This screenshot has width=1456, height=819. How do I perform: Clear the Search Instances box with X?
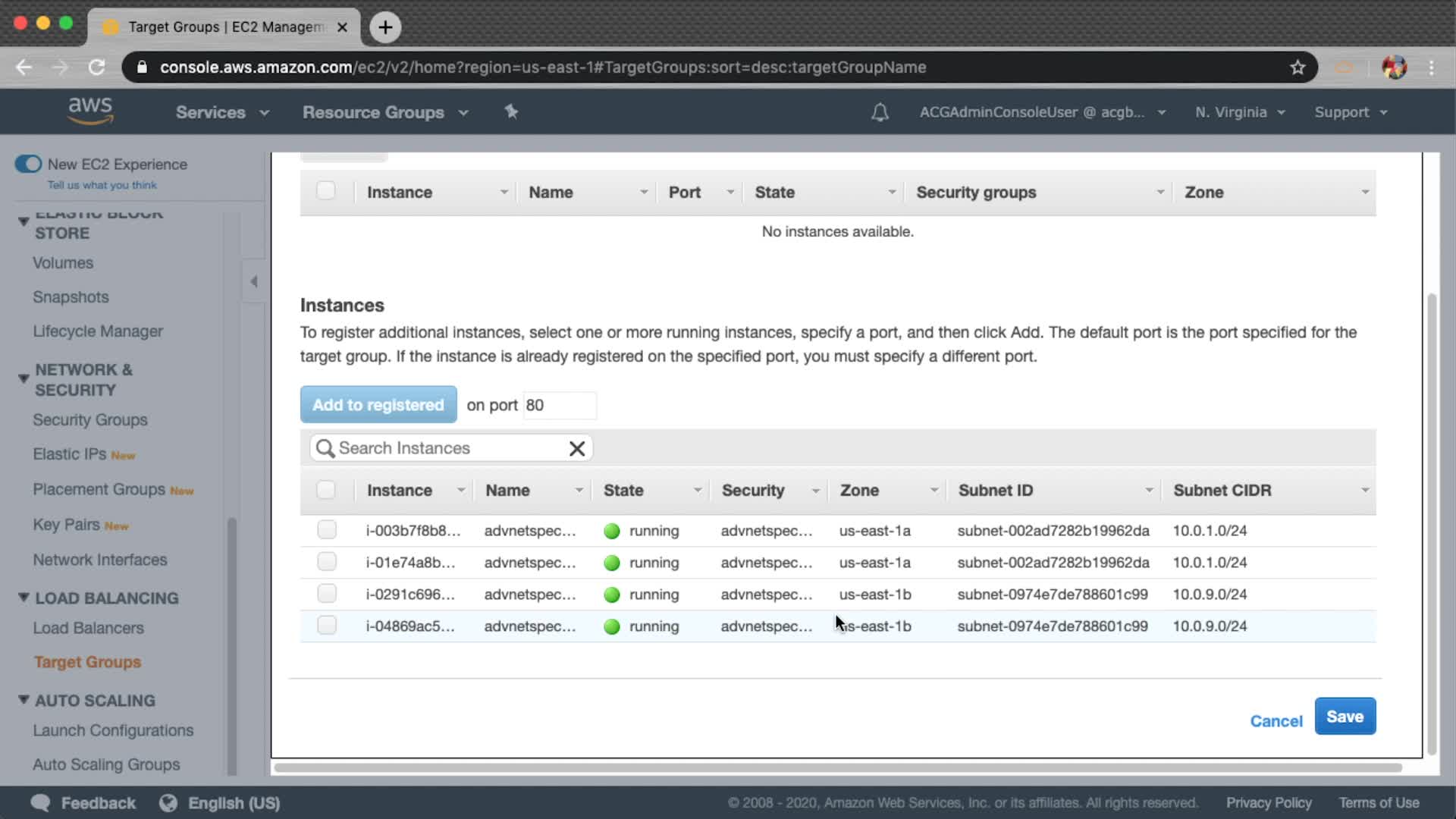(x=576, y=449)
